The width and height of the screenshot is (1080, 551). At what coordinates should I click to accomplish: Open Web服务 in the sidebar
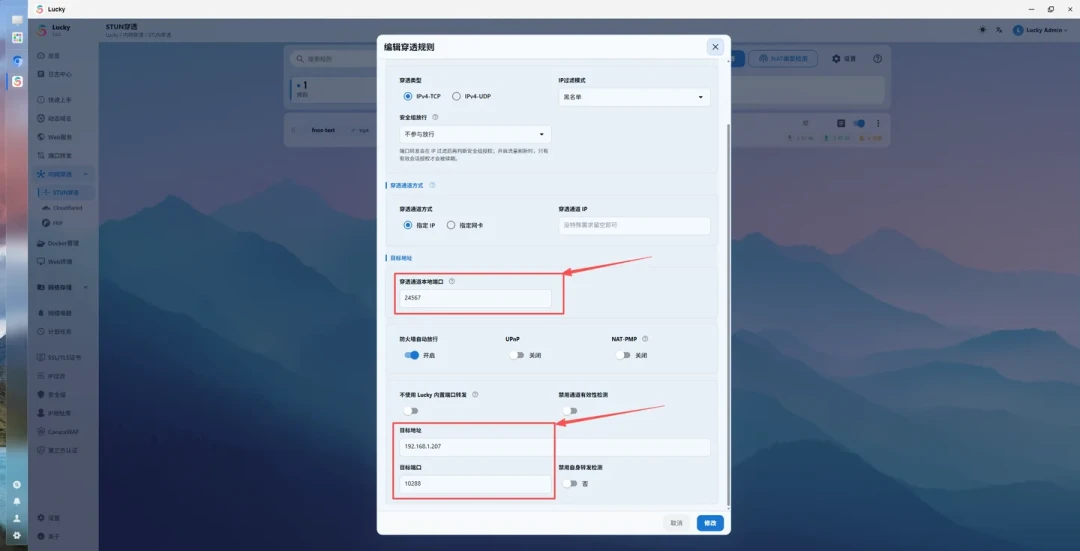tap(62, 137)
